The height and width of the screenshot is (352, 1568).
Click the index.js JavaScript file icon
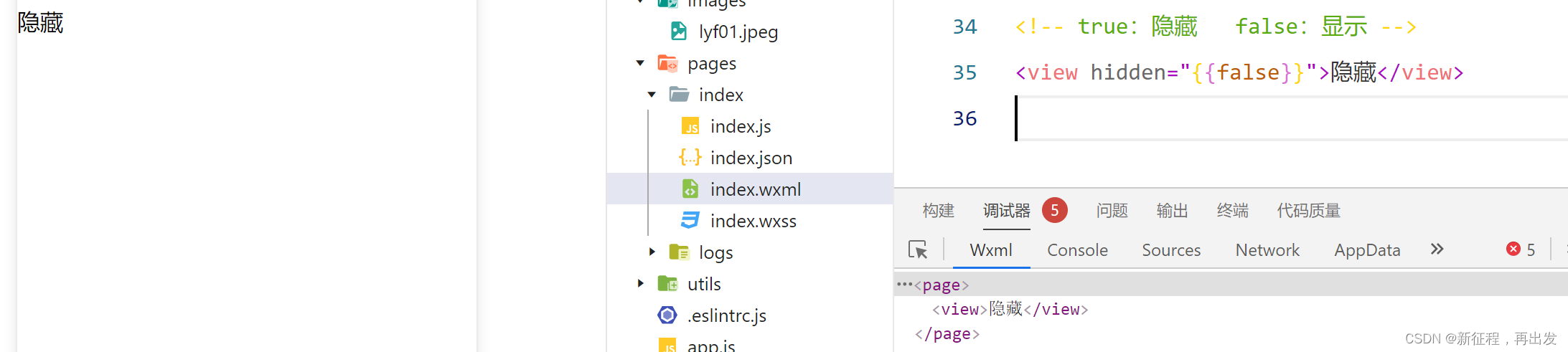(x=690, y=126)
